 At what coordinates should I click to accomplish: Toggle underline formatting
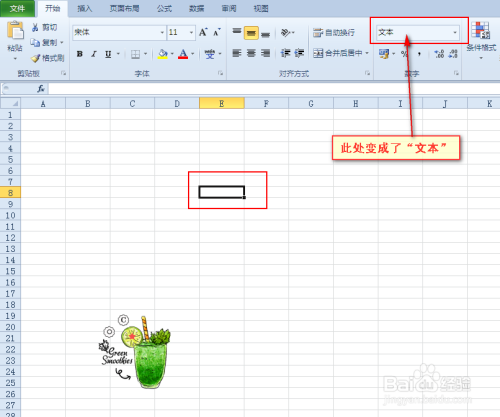coord(108,54)
